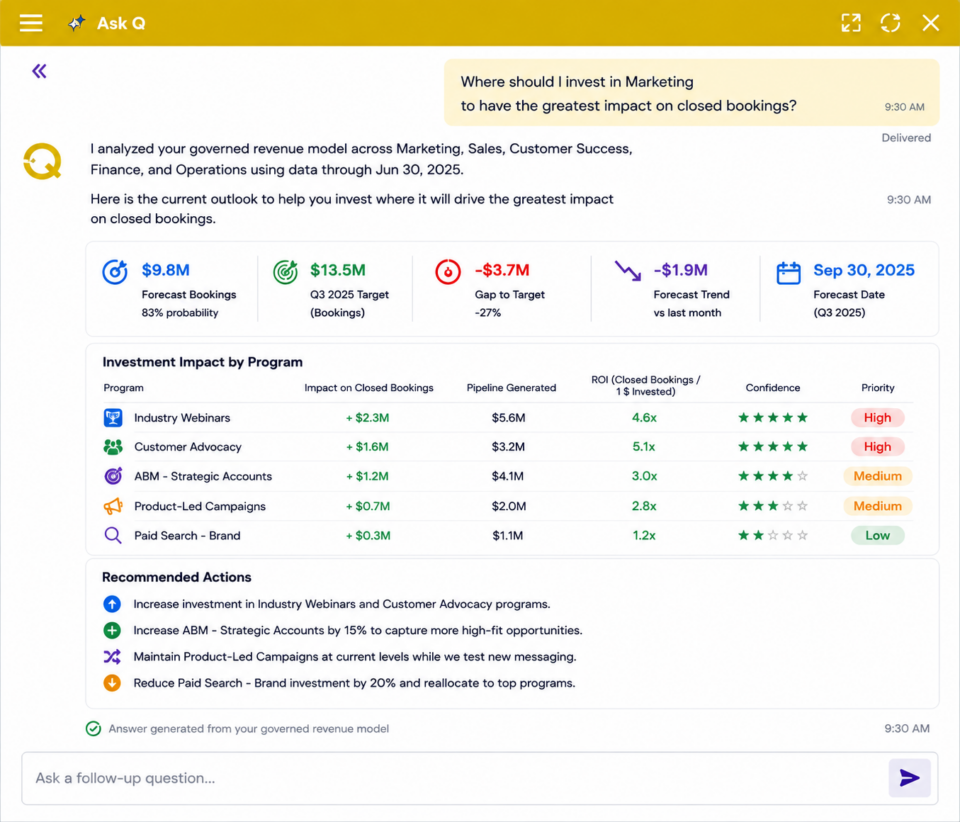The height and width of the screenshot is (822, 960).
Task: Click the Customer Advocacy people icon
Action: click(x=113, y=447)
